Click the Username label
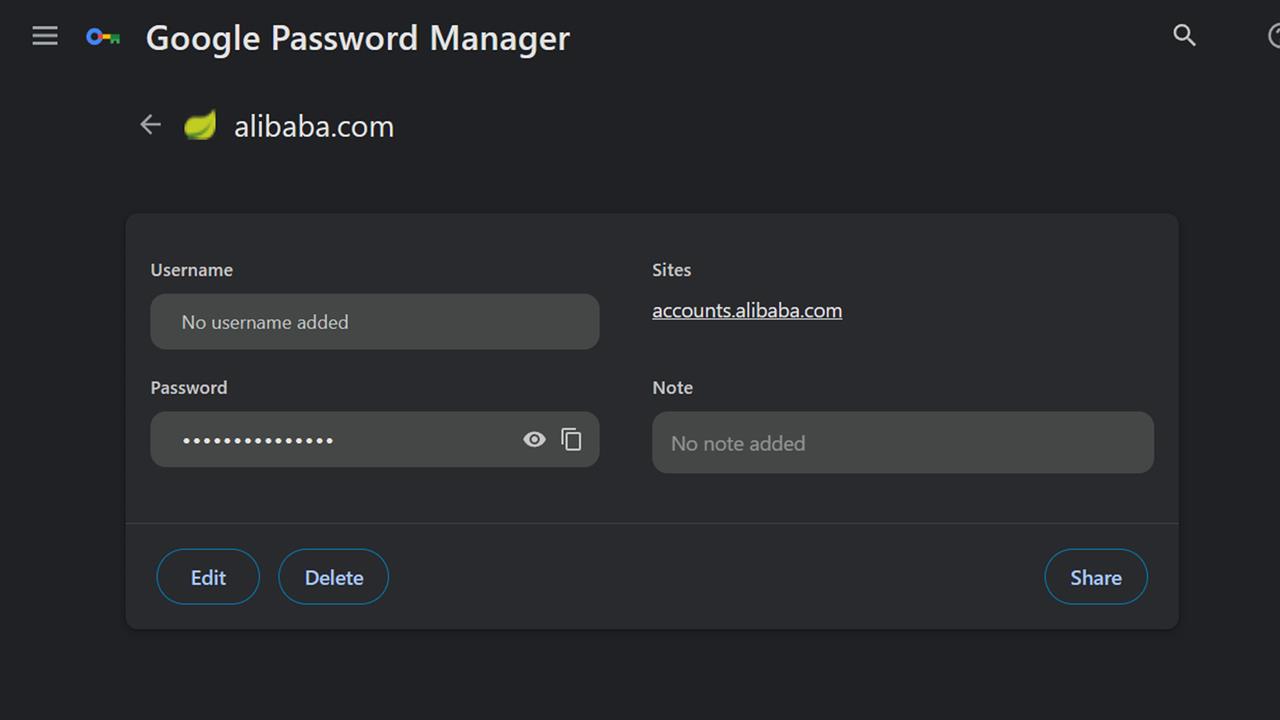The image size is (1280, 720). click(191, 270)
